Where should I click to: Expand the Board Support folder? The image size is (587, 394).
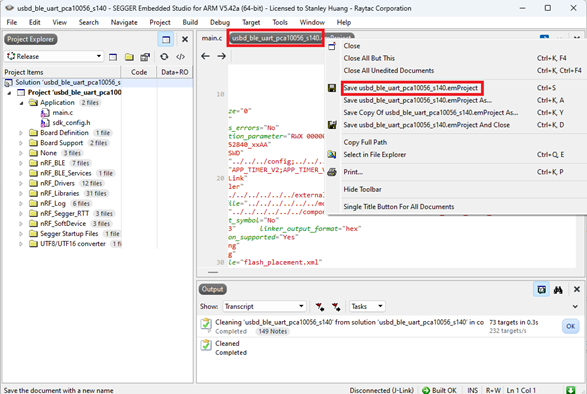point(21,143)
